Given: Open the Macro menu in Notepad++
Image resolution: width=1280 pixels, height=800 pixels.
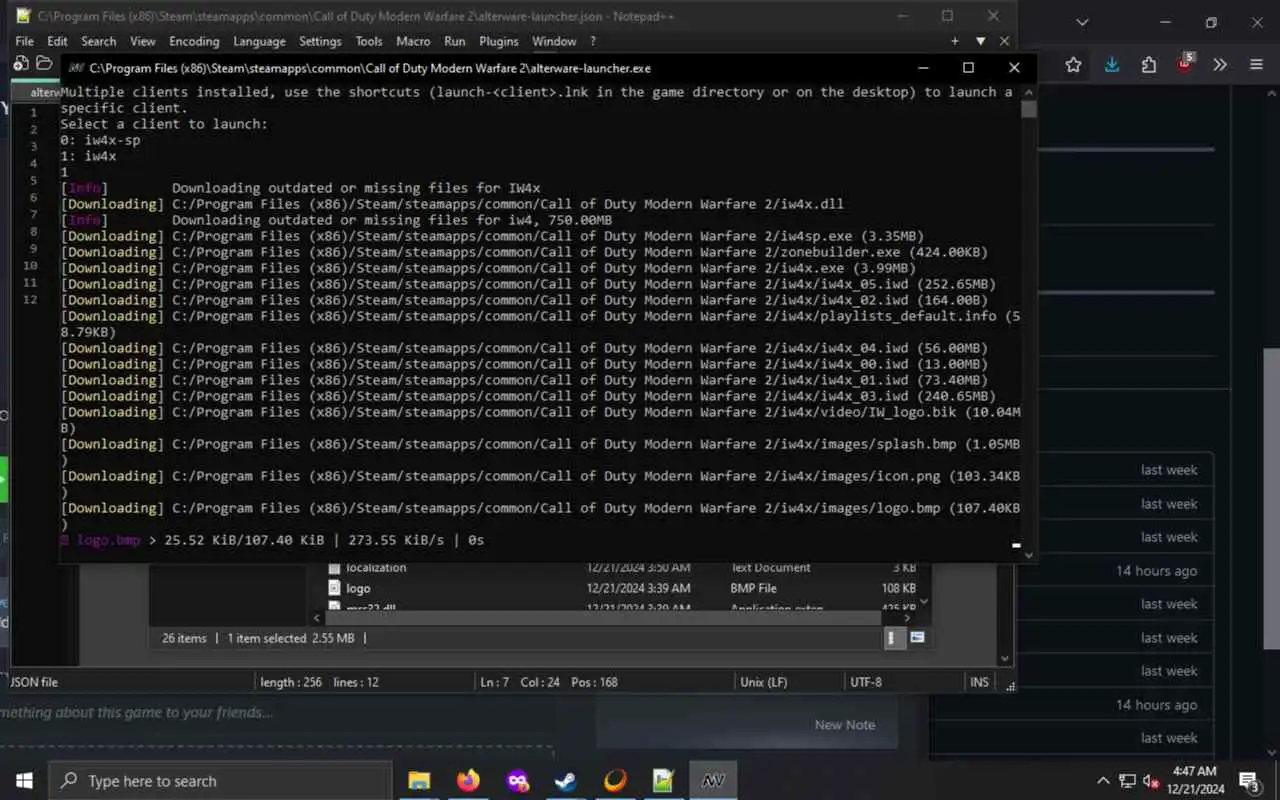Looking at the screenshot, I should pos(413,41).
